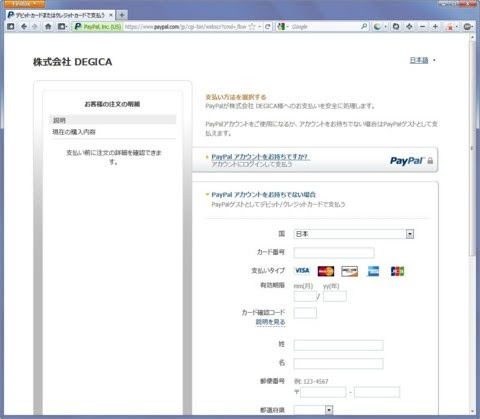The width and height of the screenshot is (480, 419).
Task: Click the 名 first name field
Action: (338, 363)
